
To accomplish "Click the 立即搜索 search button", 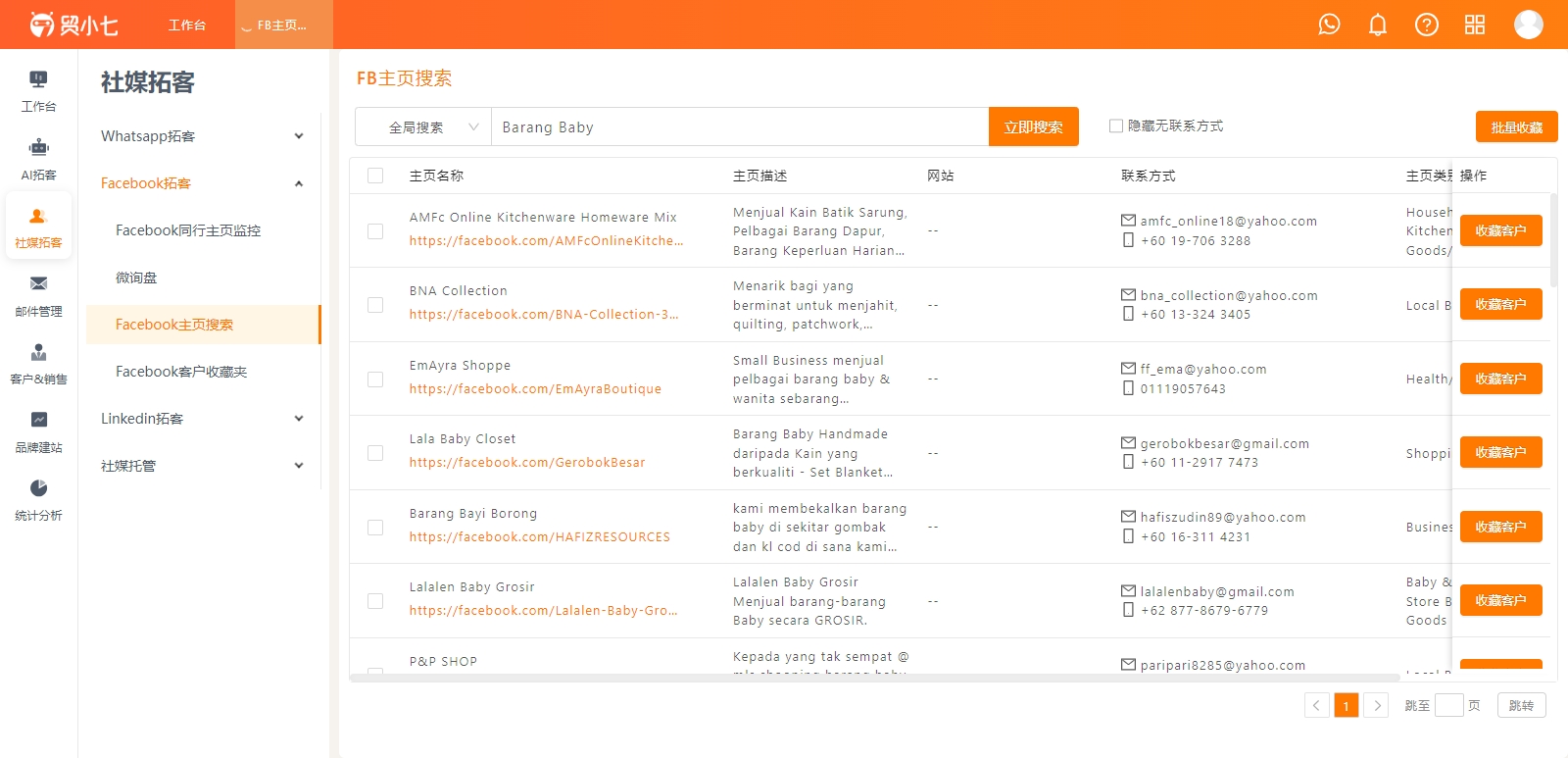I will tap(1034, 126).
